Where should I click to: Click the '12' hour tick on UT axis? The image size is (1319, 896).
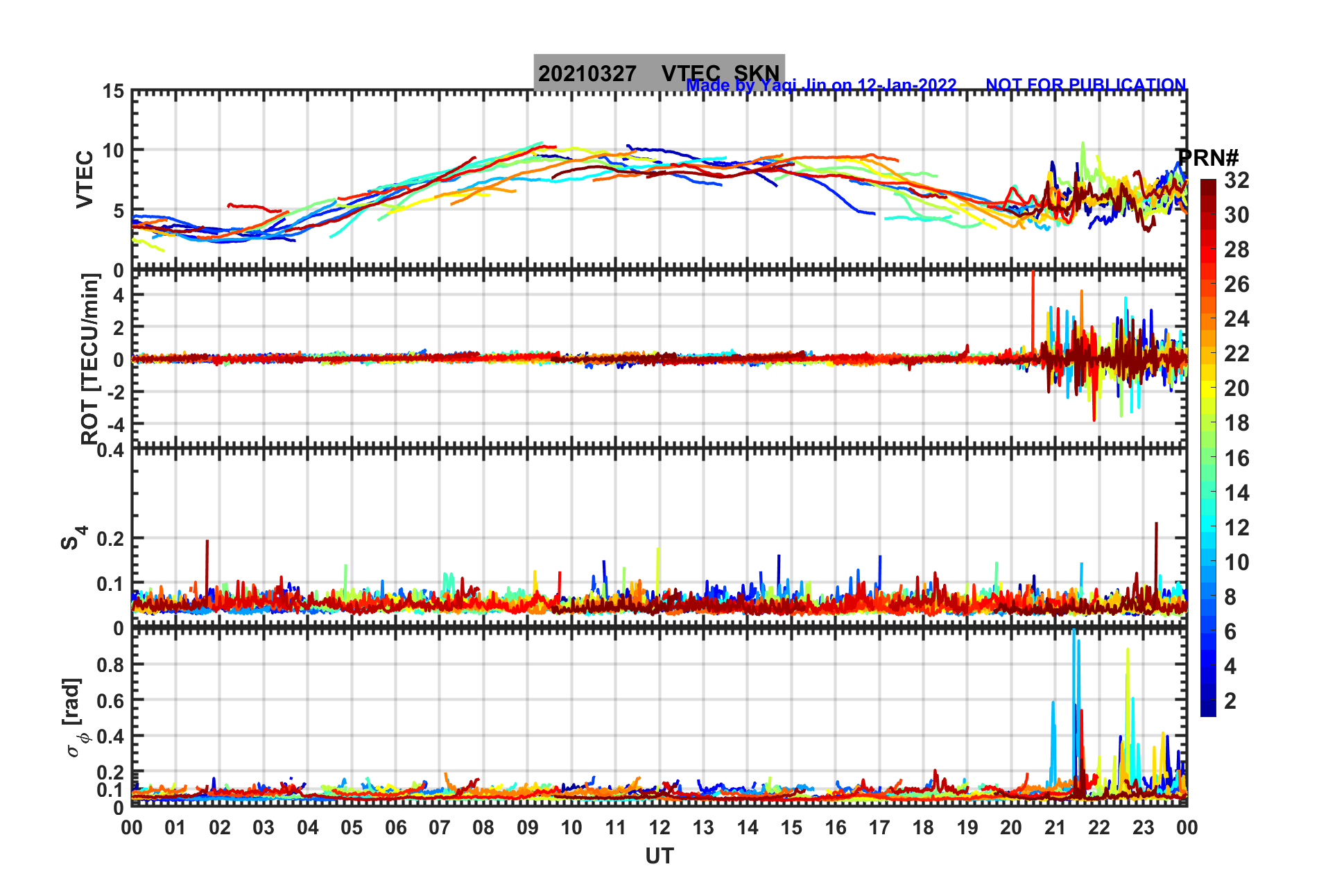tap(659, 828)
